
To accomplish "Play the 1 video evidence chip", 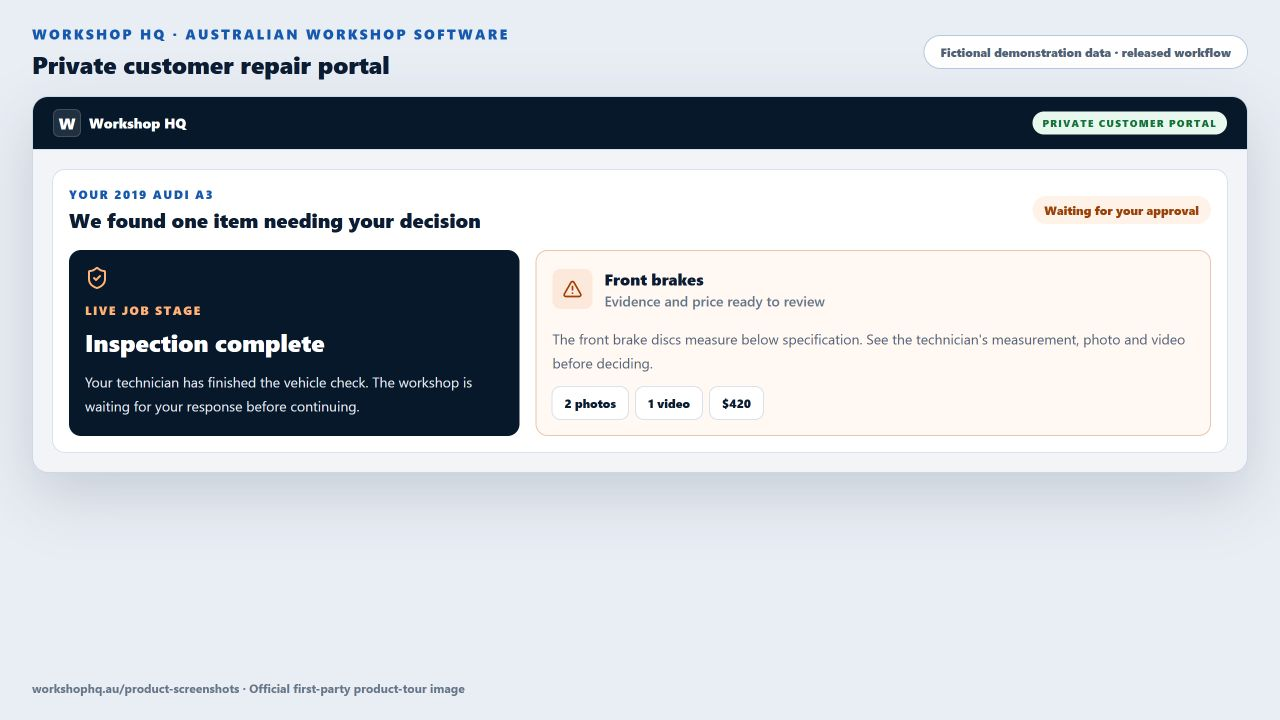I will click(669, 403).
